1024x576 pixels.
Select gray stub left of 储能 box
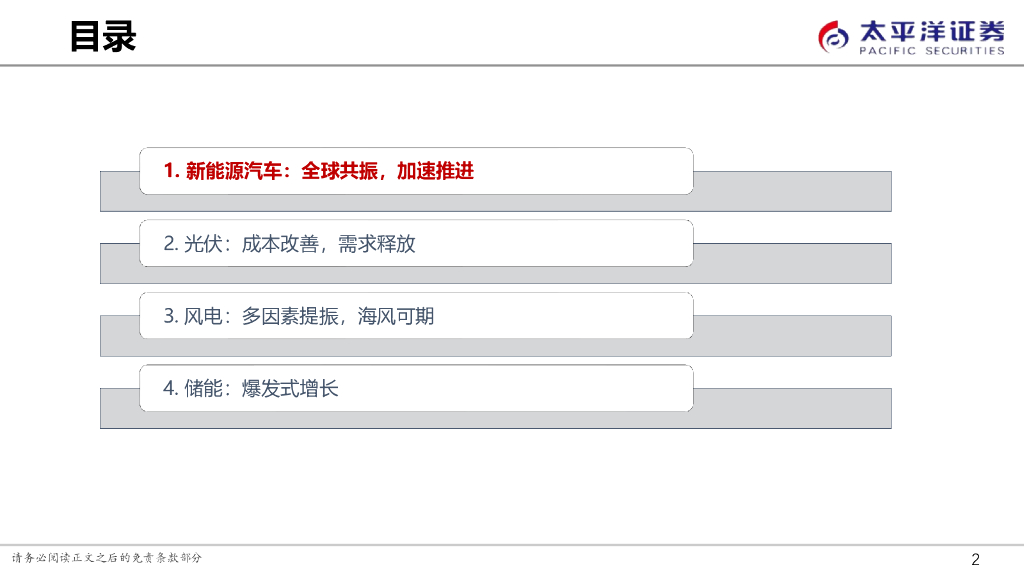coord(119,408)
